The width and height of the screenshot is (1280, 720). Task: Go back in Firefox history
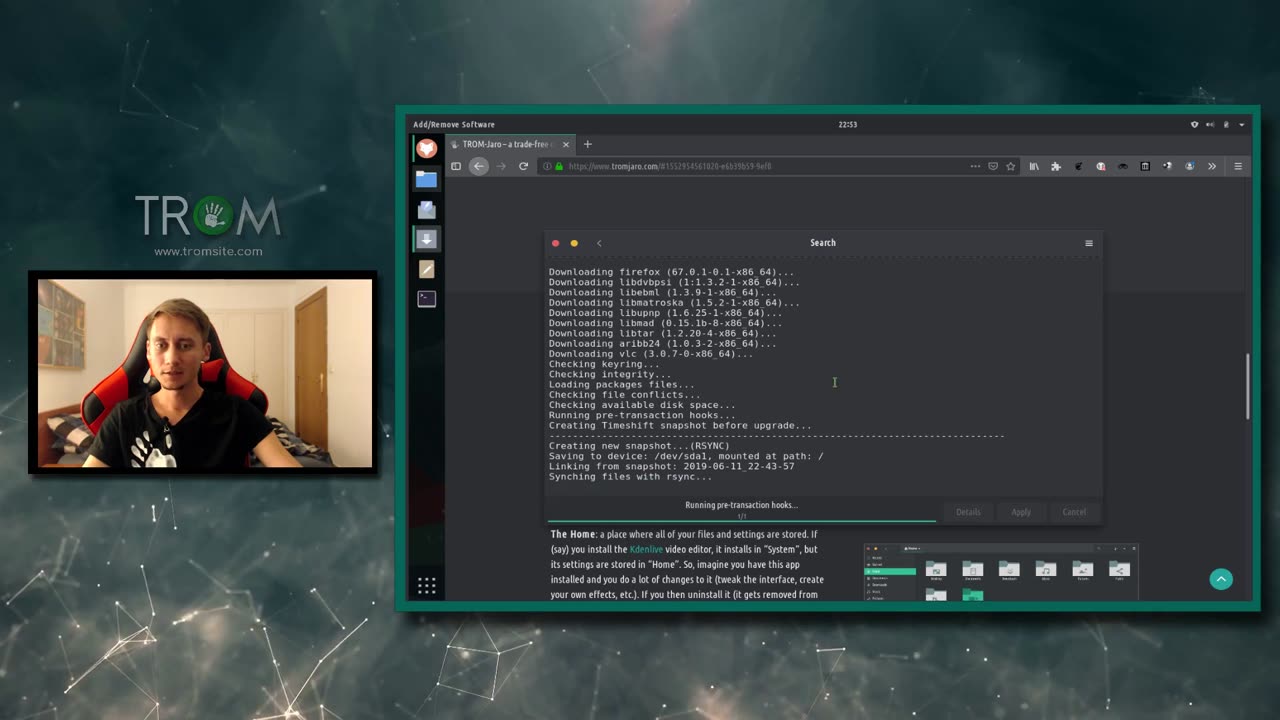(479, 166)
